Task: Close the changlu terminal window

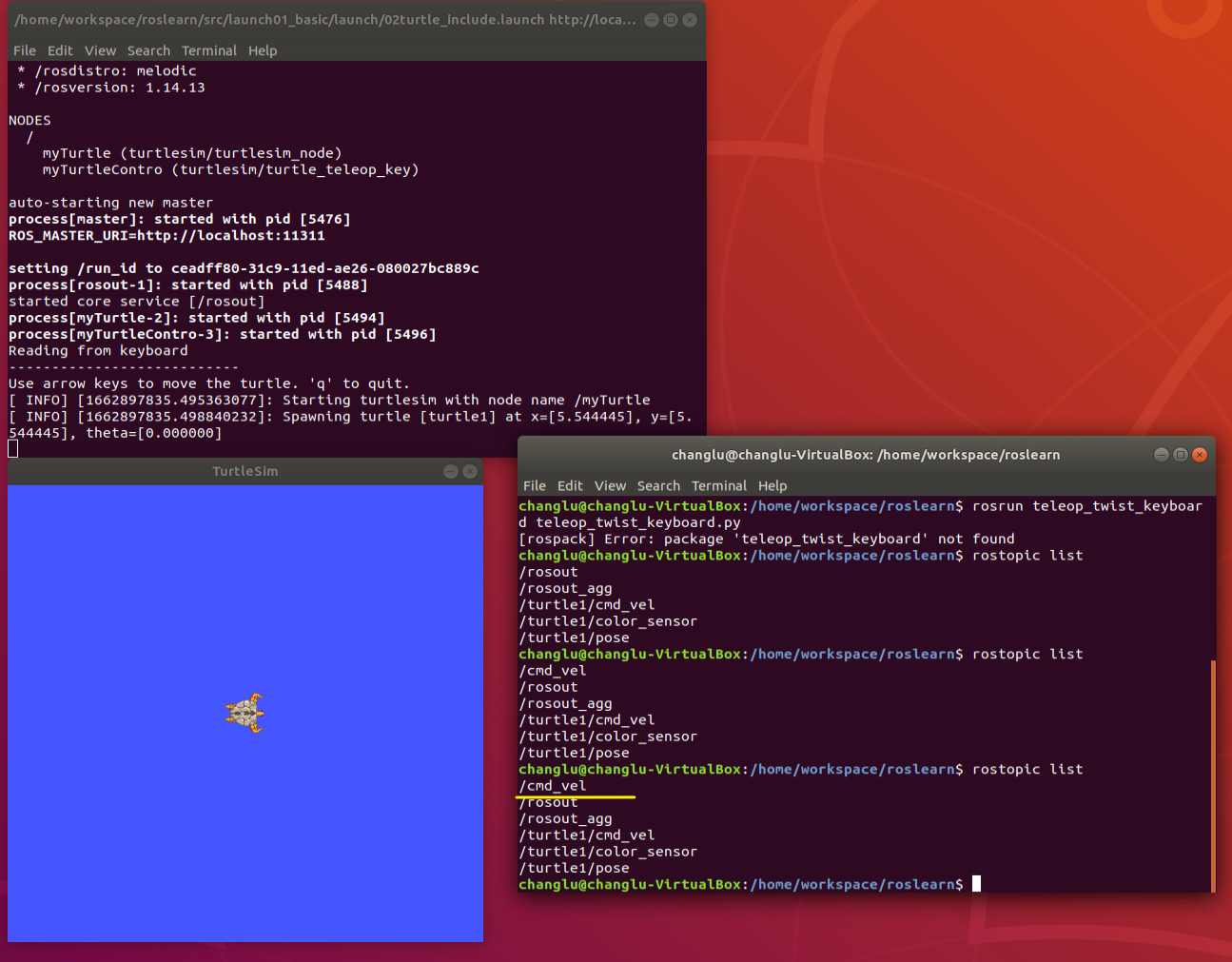Action: [1200, 455]
